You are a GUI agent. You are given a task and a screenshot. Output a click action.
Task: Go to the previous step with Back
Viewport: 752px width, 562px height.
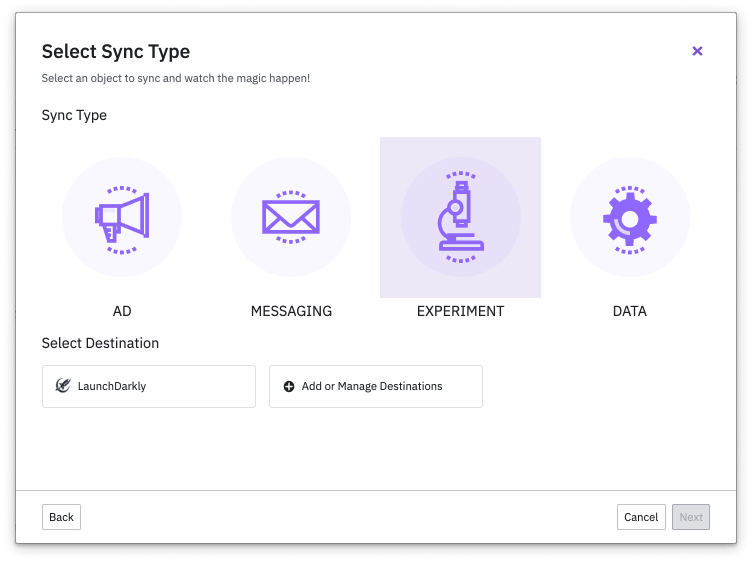[x=61, y=517]
